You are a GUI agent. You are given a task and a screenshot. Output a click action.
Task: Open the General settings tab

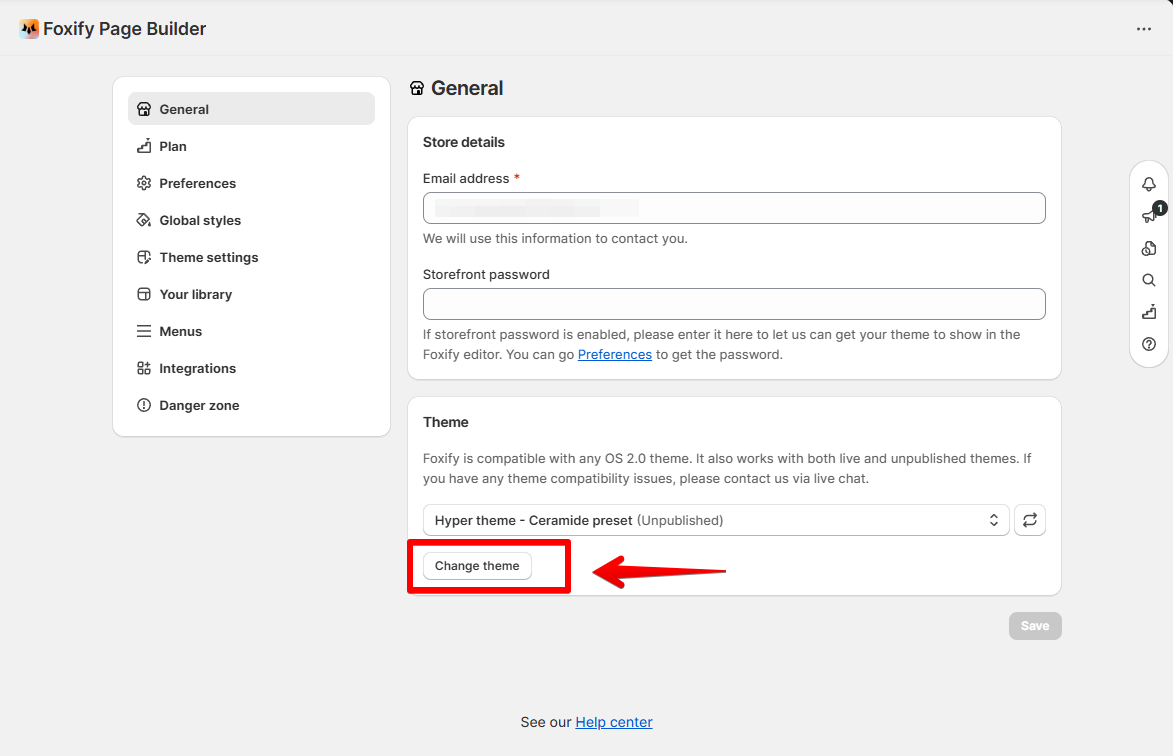tap(251, 109)
